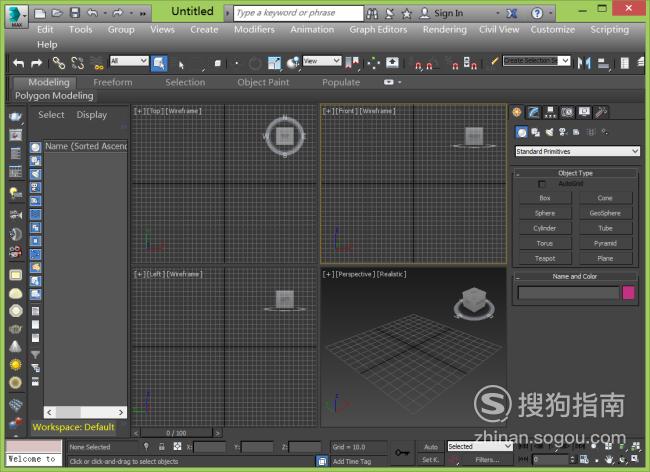Viewport: 650px width, 472px height.
Task: Open the Modifiers menu
Action: [254, 29]
